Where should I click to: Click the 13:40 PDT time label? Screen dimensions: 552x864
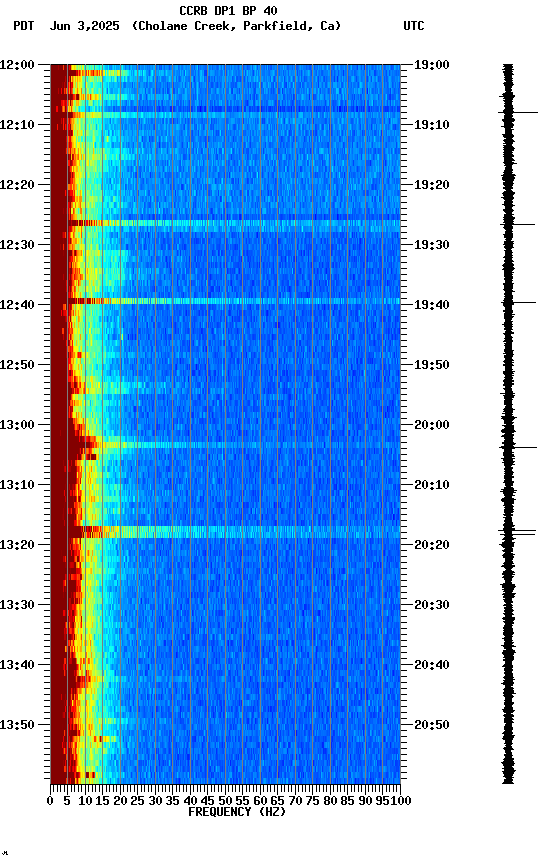[x=17, y=666]
